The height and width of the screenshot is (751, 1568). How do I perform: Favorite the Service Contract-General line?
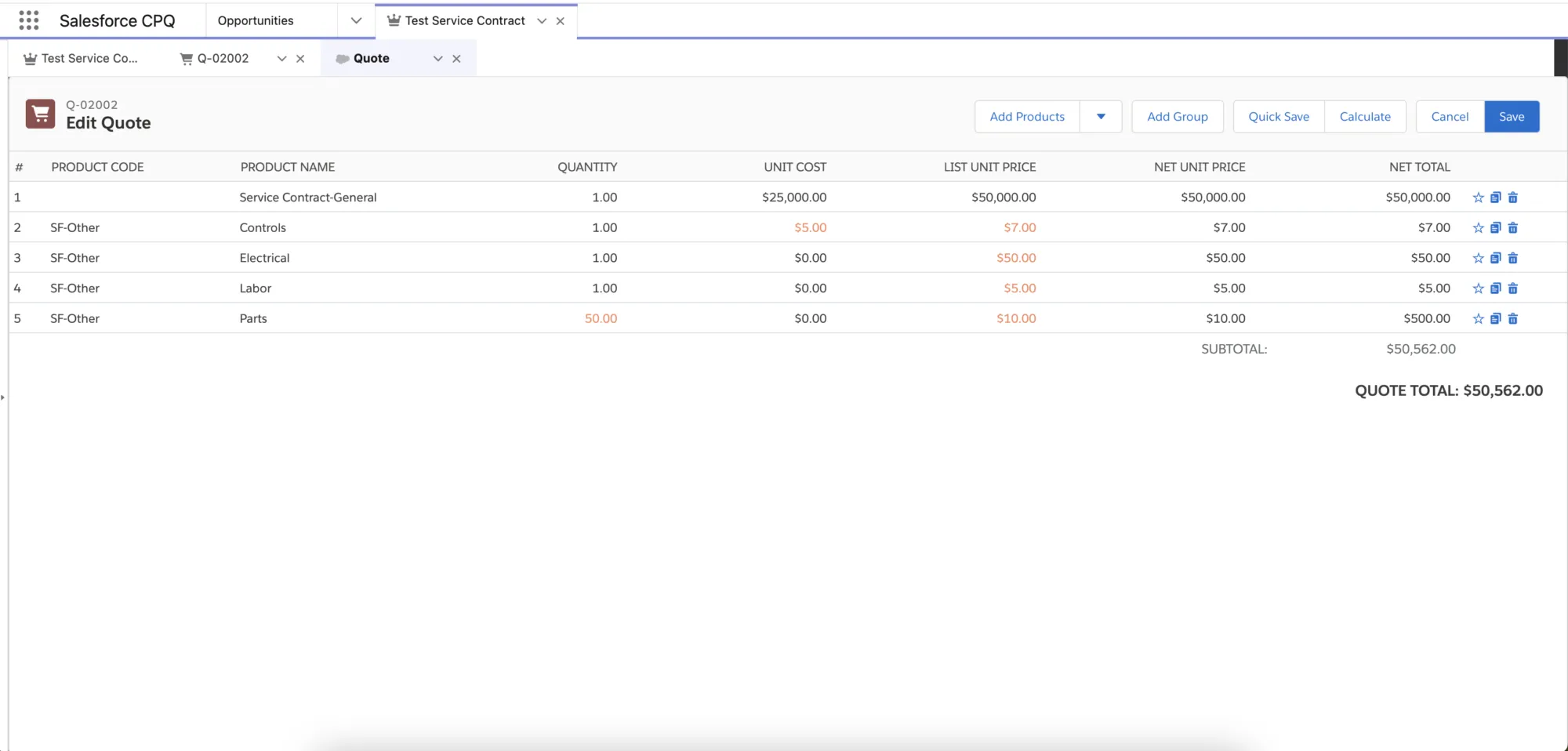tap(1478, 198)
